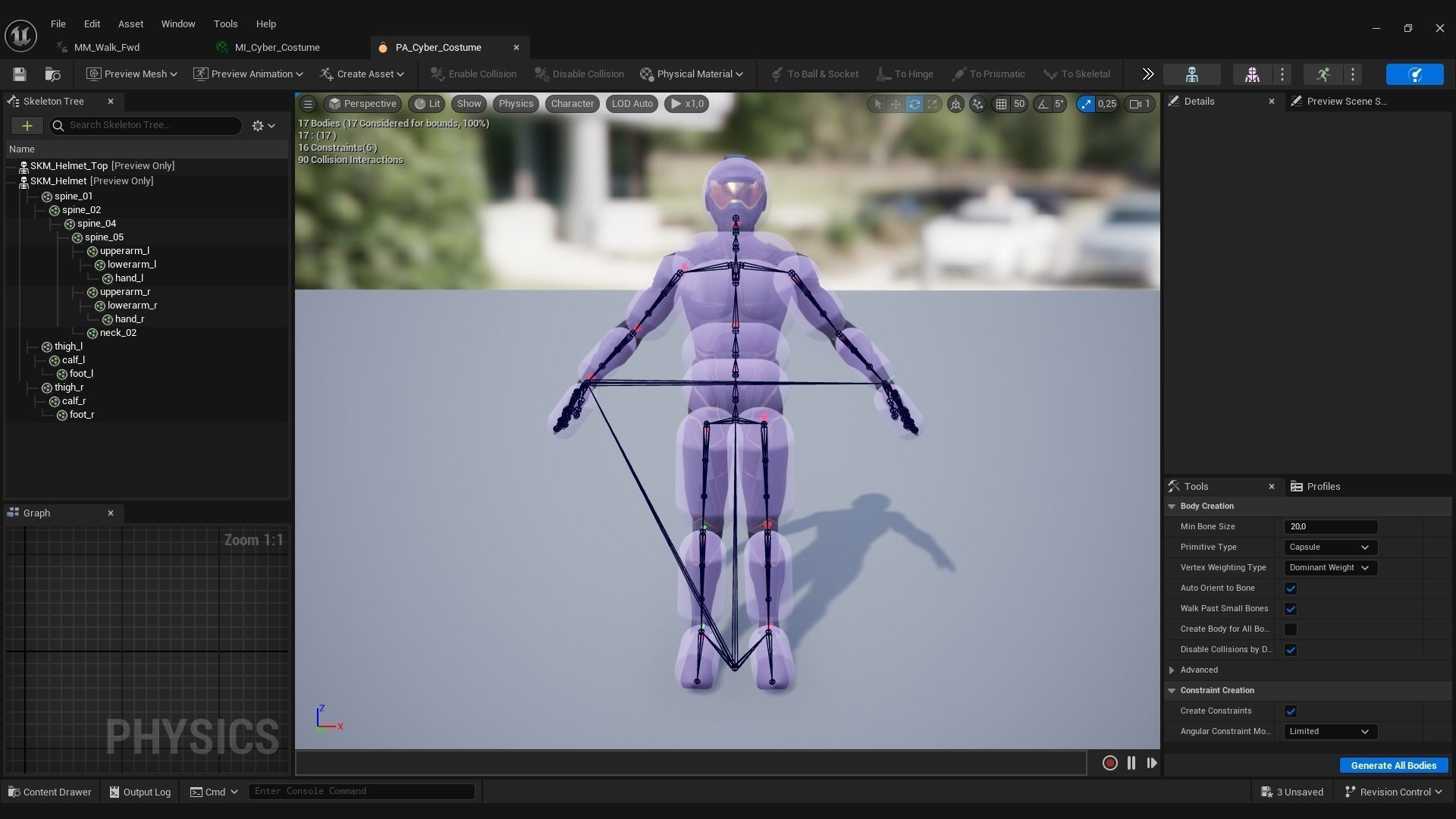Click To Prismatic constraint tool

tap(988, 74)
